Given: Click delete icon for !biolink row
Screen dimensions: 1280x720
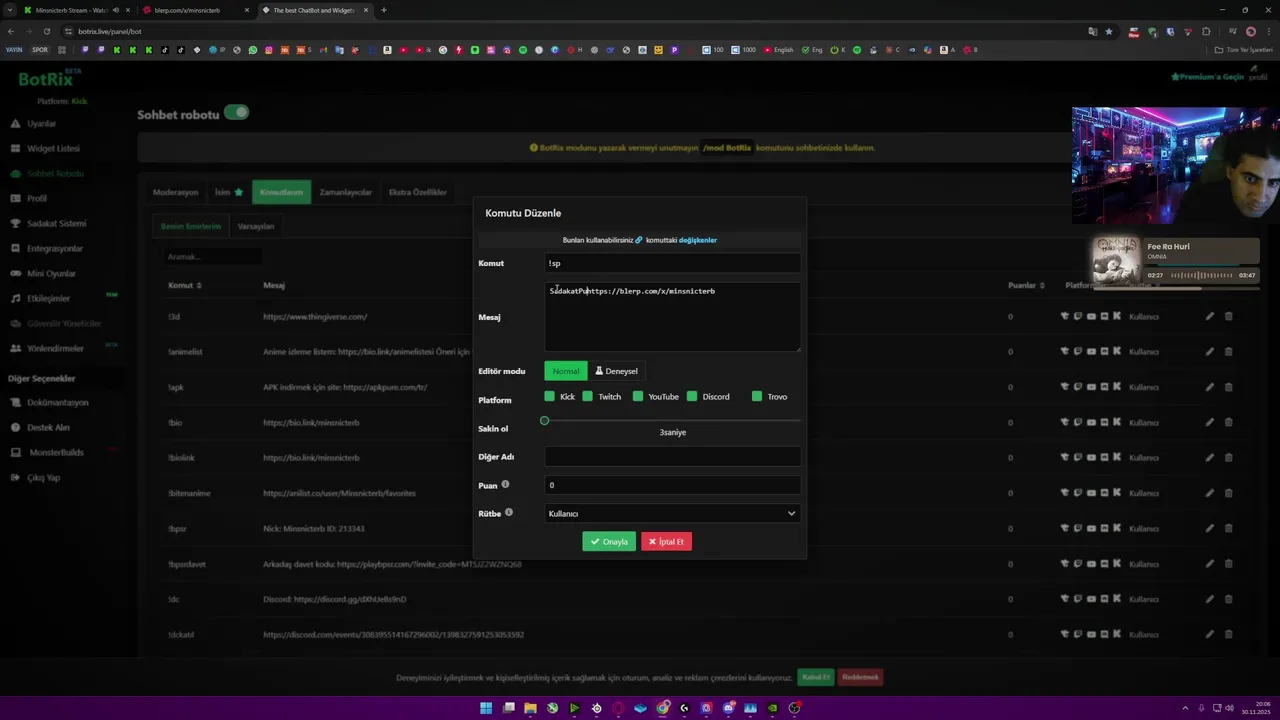Looking at the screenshot, I should [x=1229, y=457].
